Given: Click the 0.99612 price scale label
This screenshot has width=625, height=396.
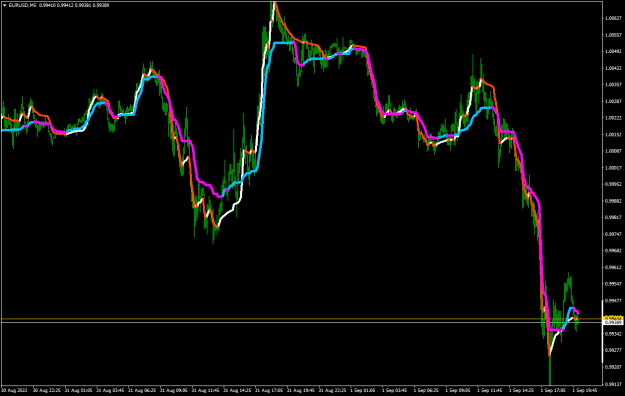Looking at the screenshot, I should pos(613,267).
